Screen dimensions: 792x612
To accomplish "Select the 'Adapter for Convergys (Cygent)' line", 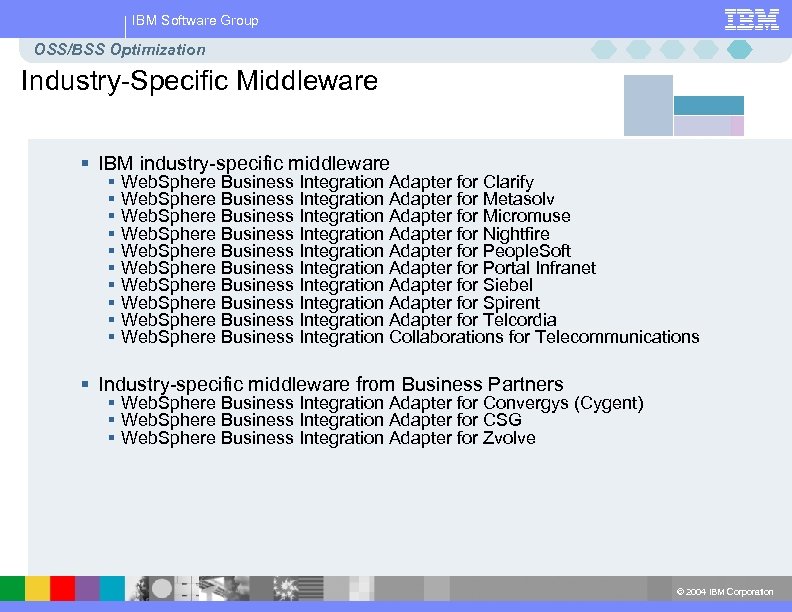I will pos(382,403).
